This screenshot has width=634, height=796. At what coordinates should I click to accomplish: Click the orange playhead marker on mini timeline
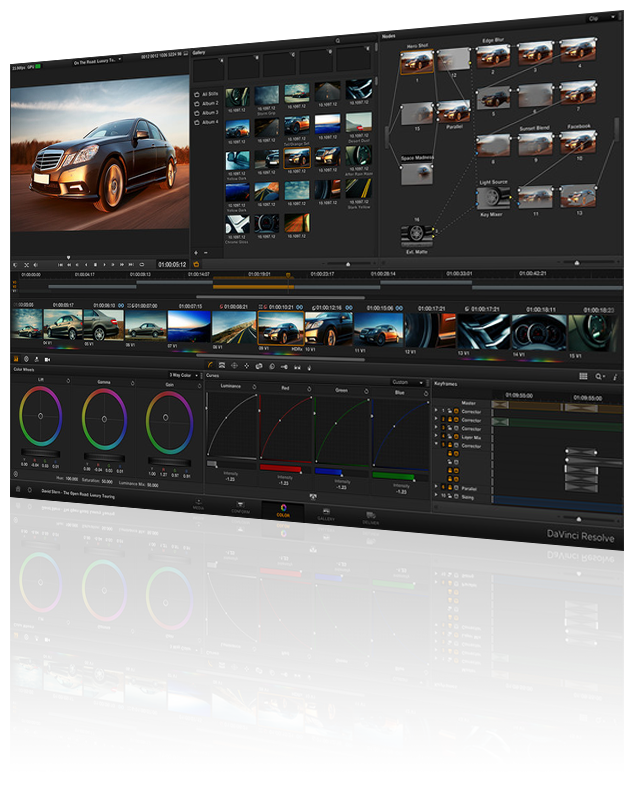click(288, 276)
